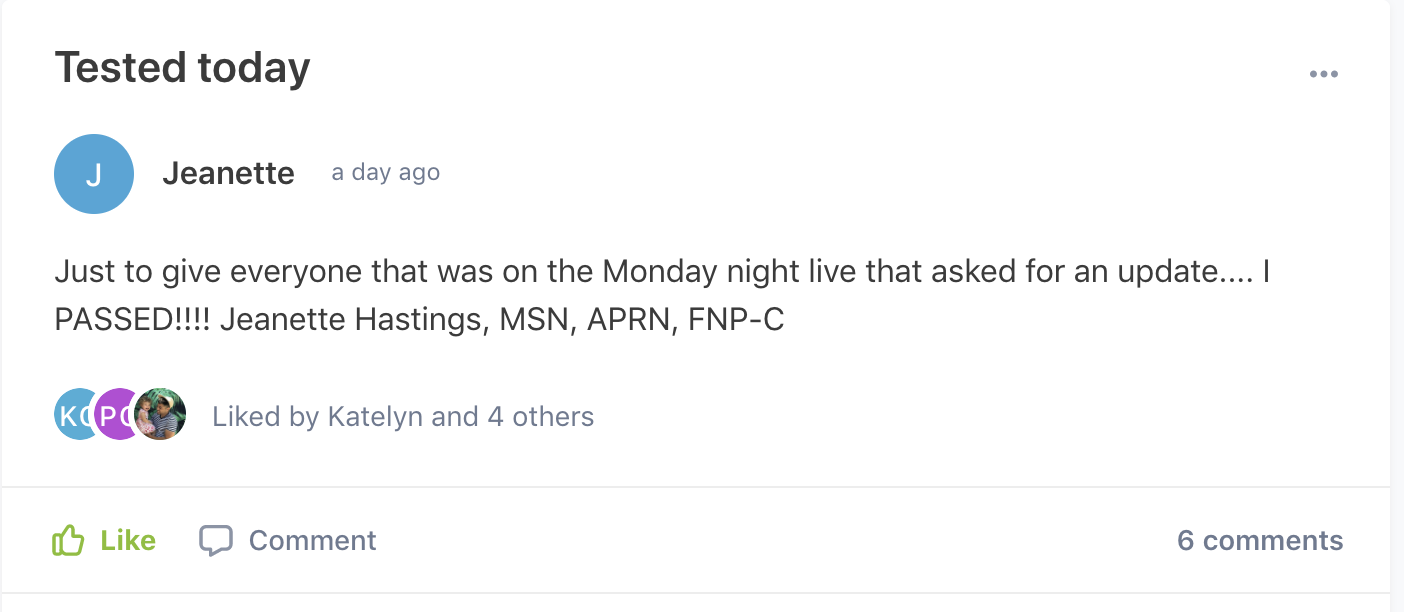Viewport: 1404px width, 612px height.
Task: Click the speech bubble Comment icon
Action: (x=216, y=541)
